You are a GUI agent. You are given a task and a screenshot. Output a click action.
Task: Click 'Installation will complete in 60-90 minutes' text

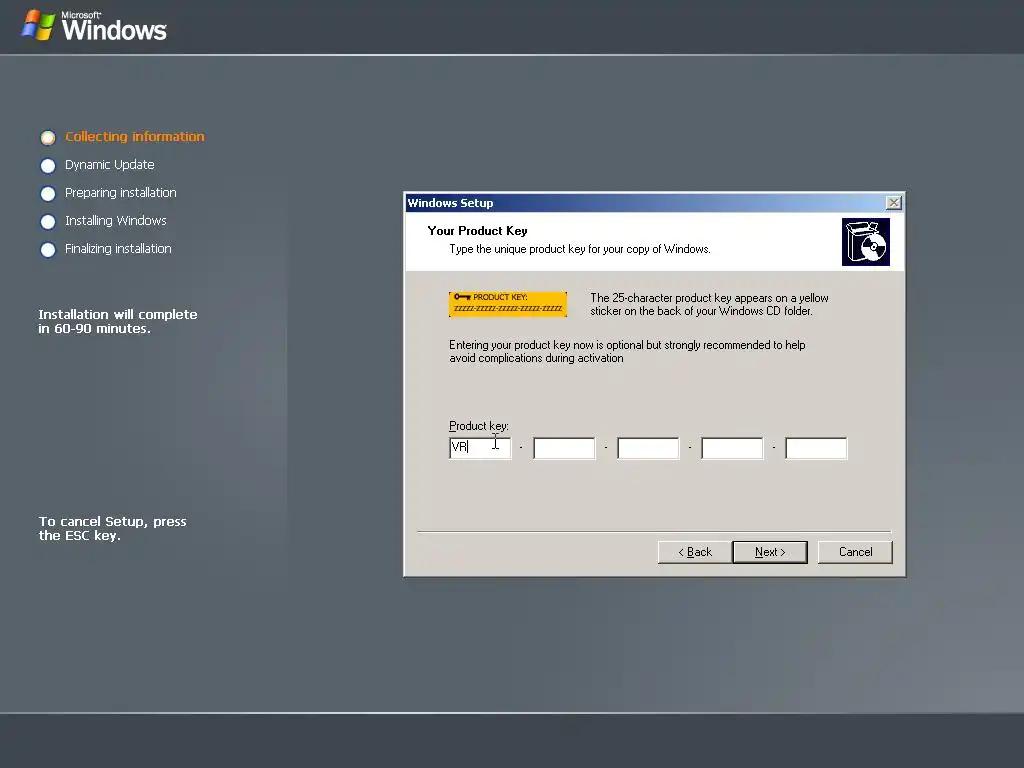tap(118, 321)
